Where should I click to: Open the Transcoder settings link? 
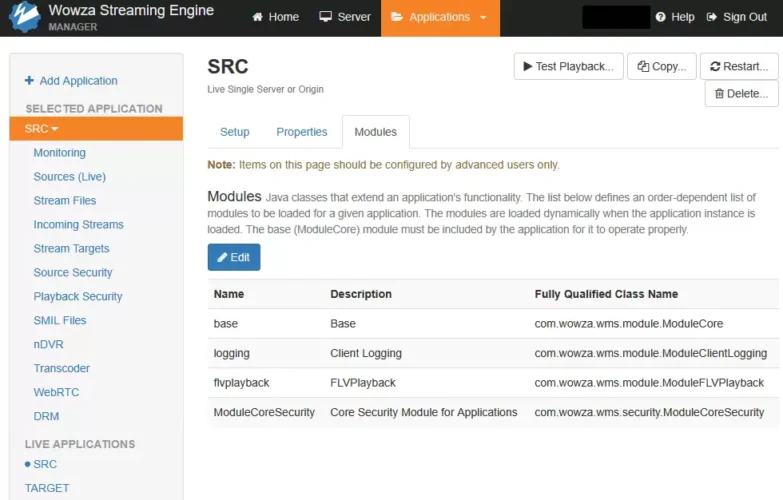point(61,368)
